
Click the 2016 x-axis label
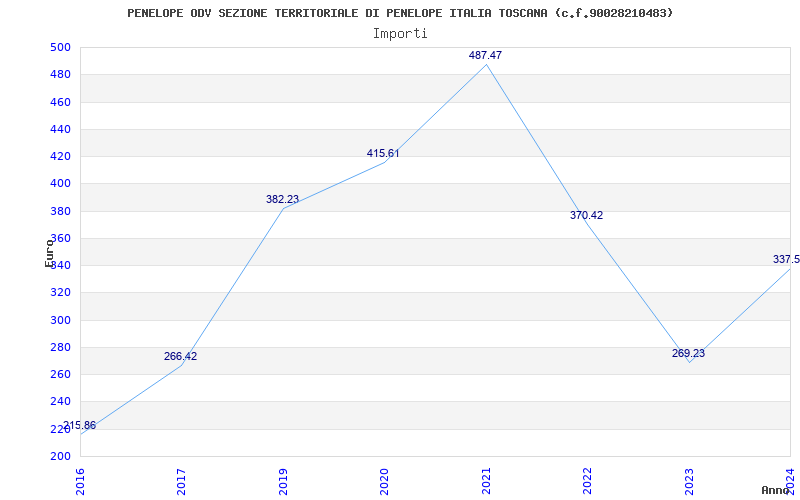[80, 481]
